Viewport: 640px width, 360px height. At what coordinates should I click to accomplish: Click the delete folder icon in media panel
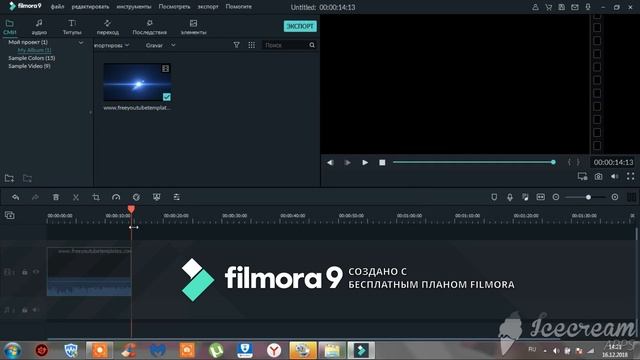tap(27, 178)
